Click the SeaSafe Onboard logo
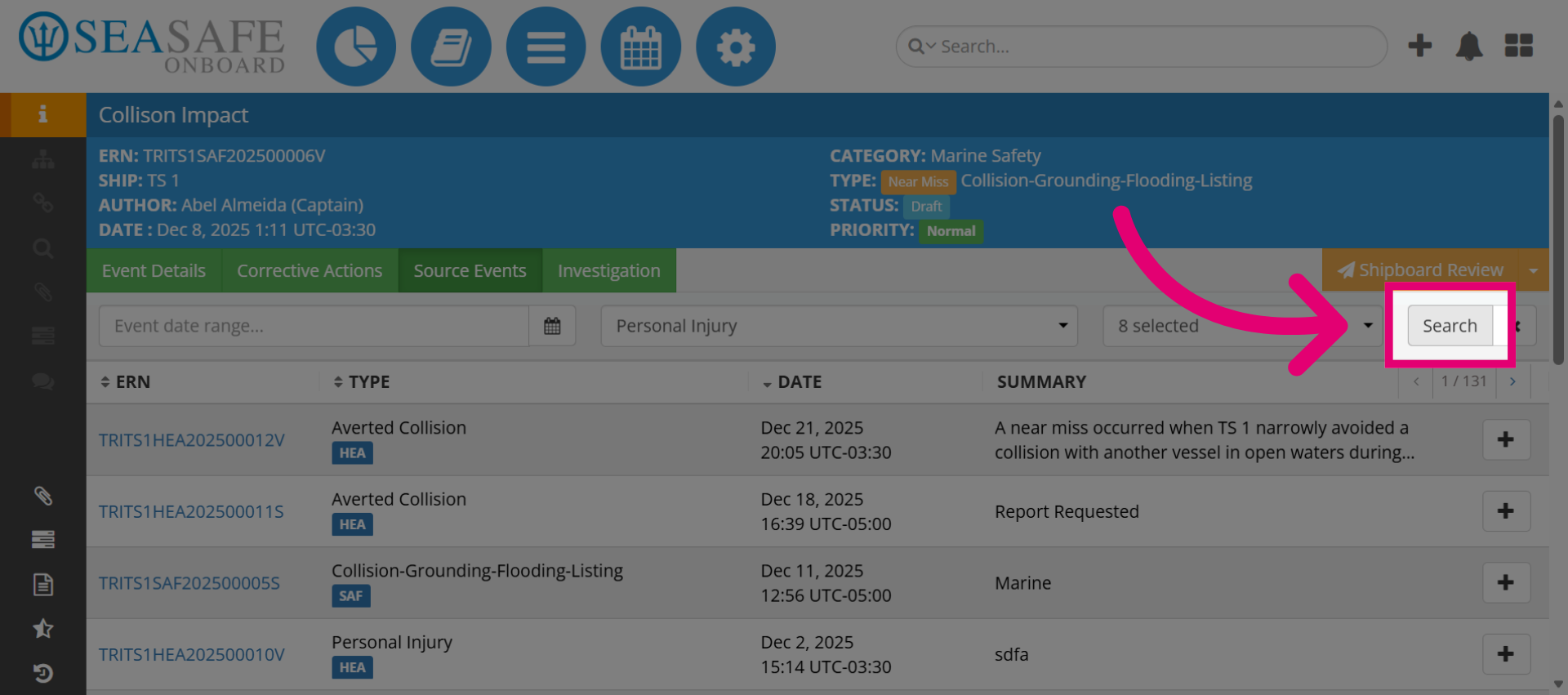The width and height of the screenshot is (1568, 695). pos(152,44)
